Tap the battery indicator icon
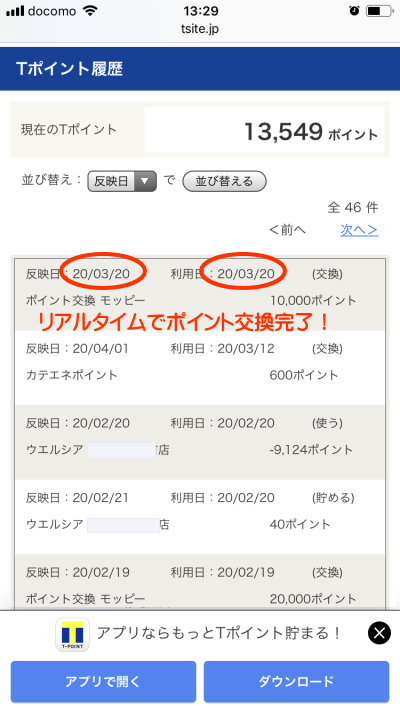Screen dimensions: 400x711 click(x=379, y=11)
